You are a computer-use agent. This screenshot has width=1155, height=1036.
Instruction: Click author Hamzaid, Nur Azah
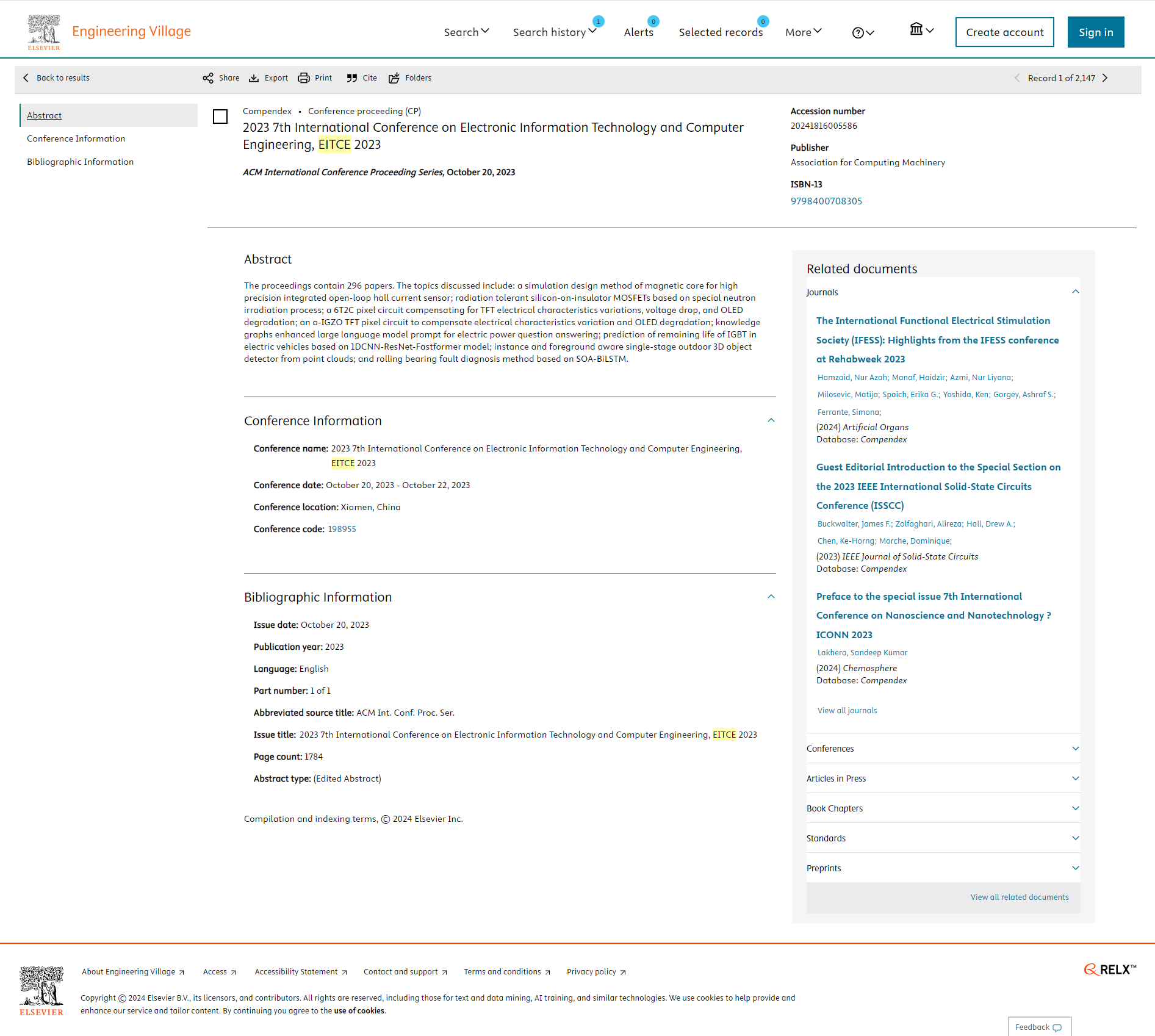(852, 378)
